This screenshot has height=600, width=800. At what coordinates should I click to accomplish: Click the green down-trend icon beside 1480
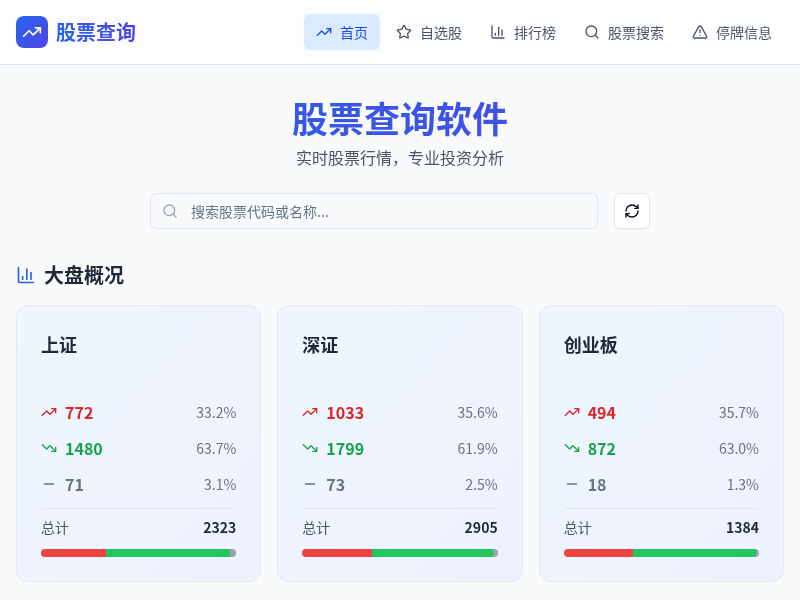coord(49,448)
